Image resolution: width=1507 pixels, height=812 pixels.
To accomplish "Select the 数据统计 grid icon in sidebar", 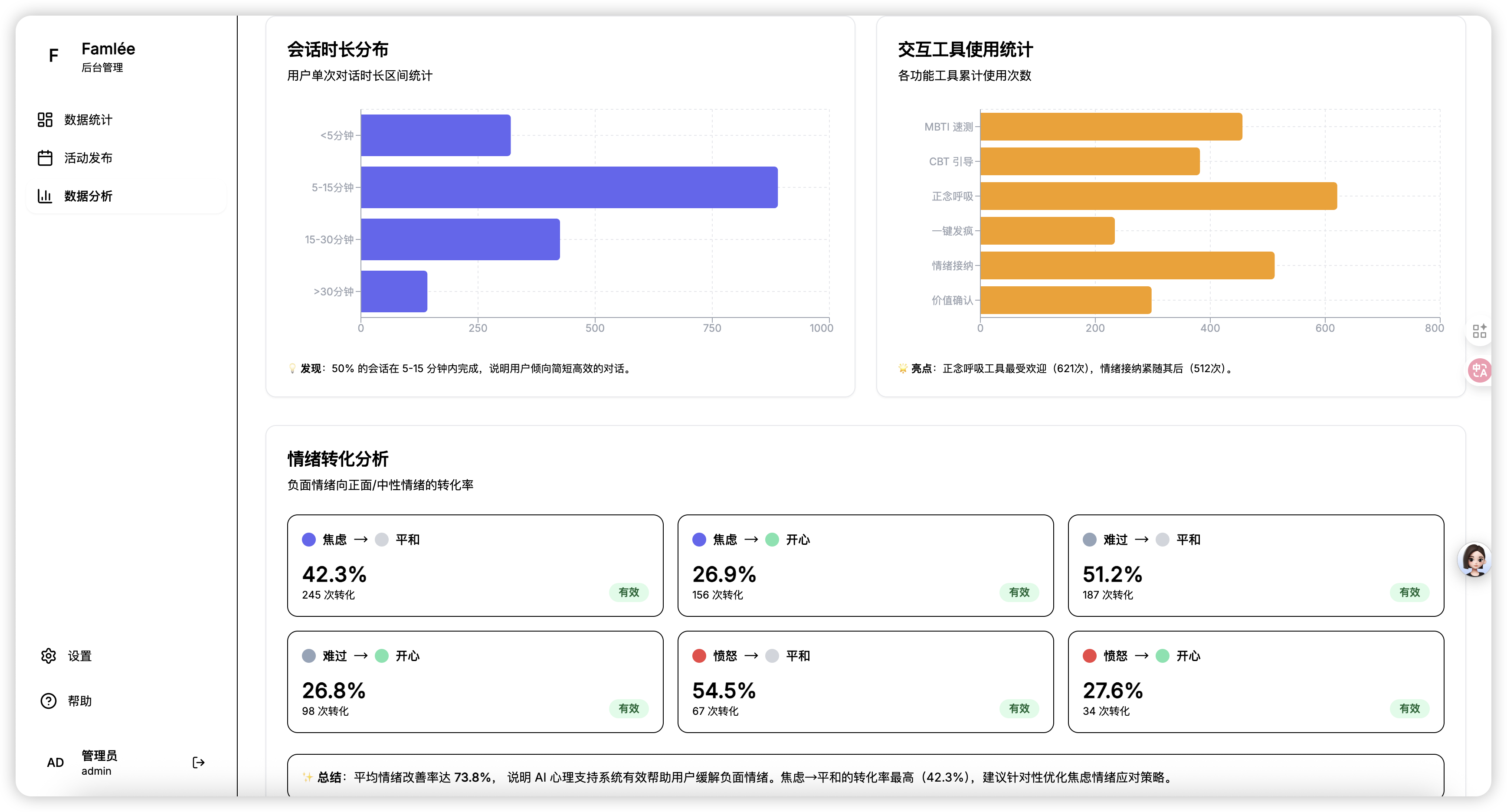I will pos(45,119).
